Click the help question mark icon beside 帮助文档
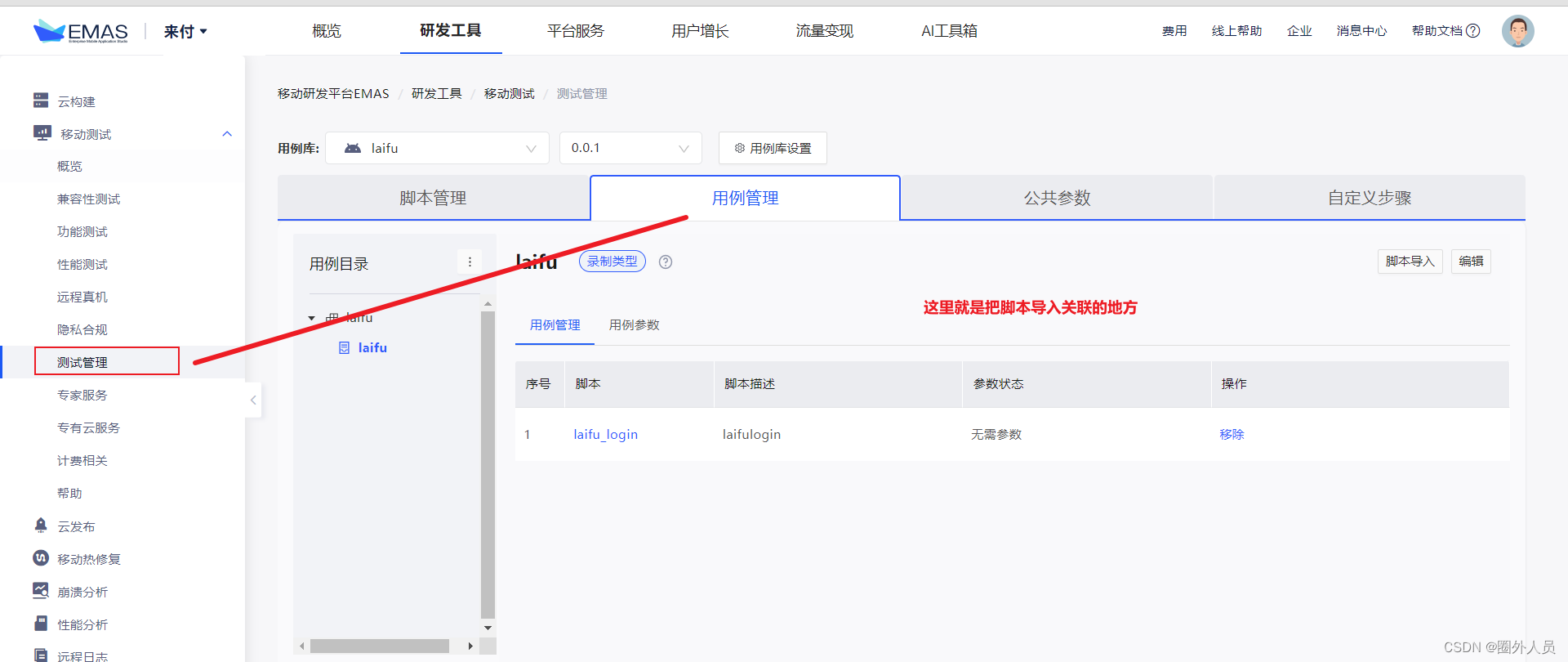 (1473, 31)
